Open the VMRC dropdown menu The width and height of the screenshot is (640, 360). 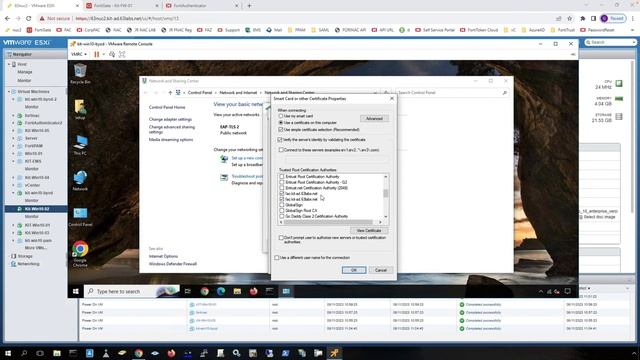[x=78, y=54]
